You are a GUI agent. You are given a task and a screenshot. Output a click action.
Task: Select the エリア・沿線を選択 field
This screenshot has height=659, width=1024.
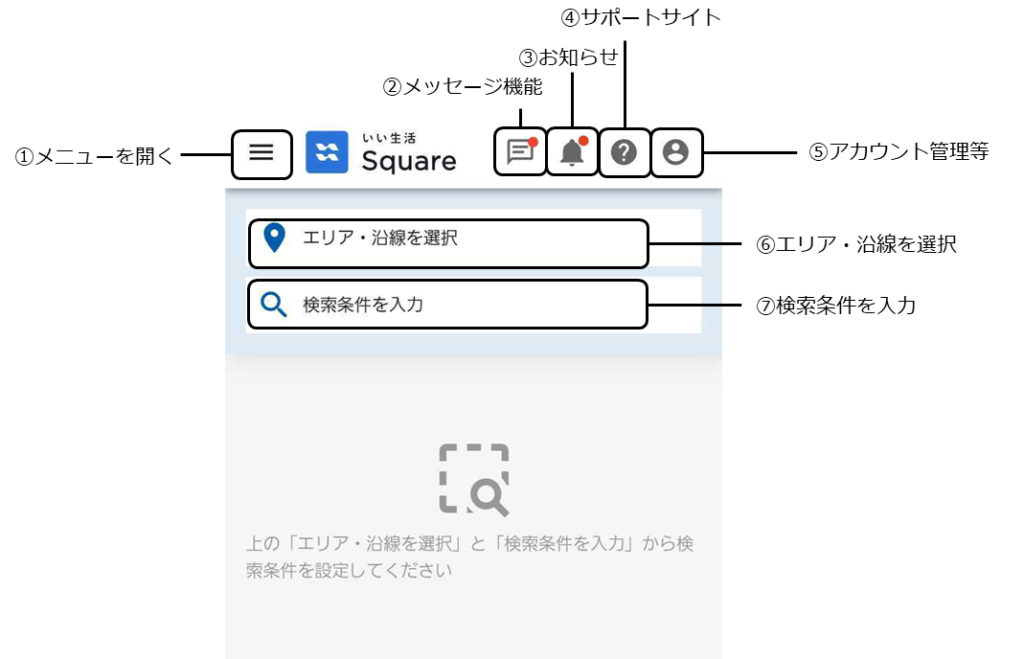click(x=448, y=244)
